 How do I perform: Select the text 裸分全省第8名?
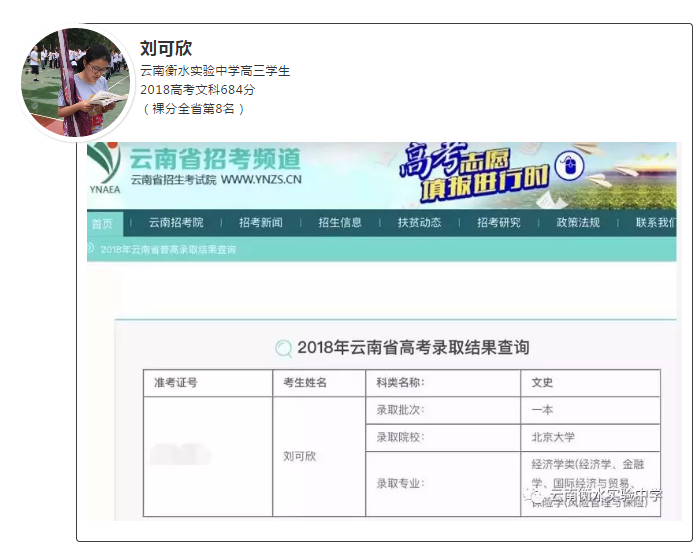[193, 109]
